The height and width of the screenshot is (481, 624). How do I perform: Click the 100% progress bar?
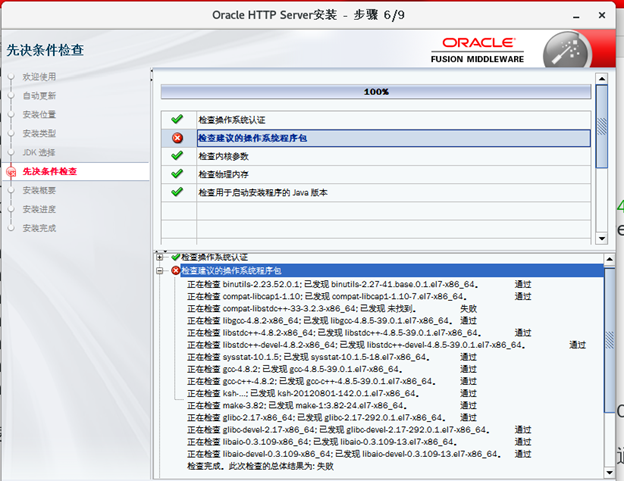point(376,92)
